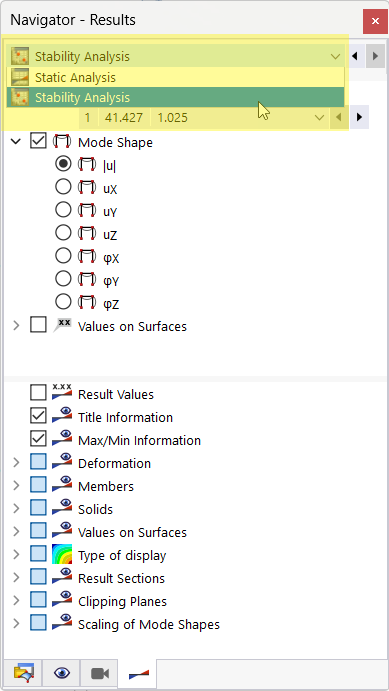Select the |u| radio button
The width and height of the screenshot is (389, 691).
pyautogui.click(x=63, y=164)
